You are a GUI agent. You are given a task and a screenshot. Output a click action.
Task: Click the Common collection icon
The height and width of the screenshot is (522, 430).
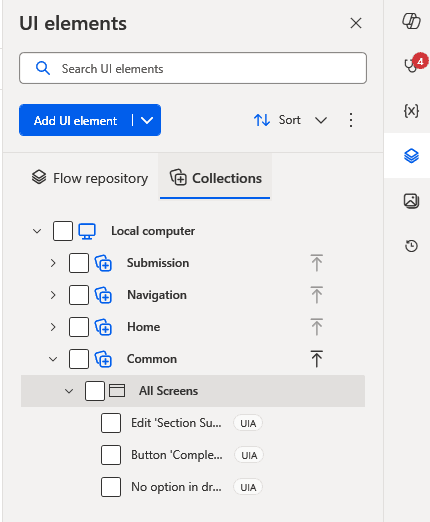click(103, 359)
